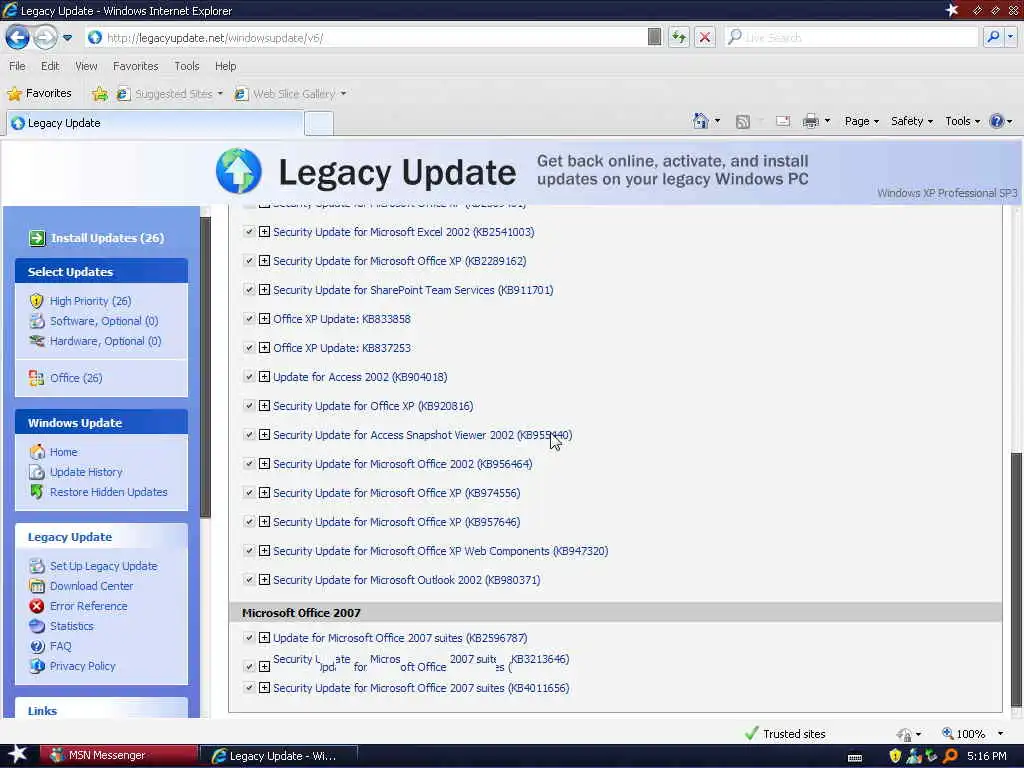The width and height of the screenshot is (1024, 768).
Task: Uncheck Office XP Update KB833858 checkbox
Action: coord(249,319)
